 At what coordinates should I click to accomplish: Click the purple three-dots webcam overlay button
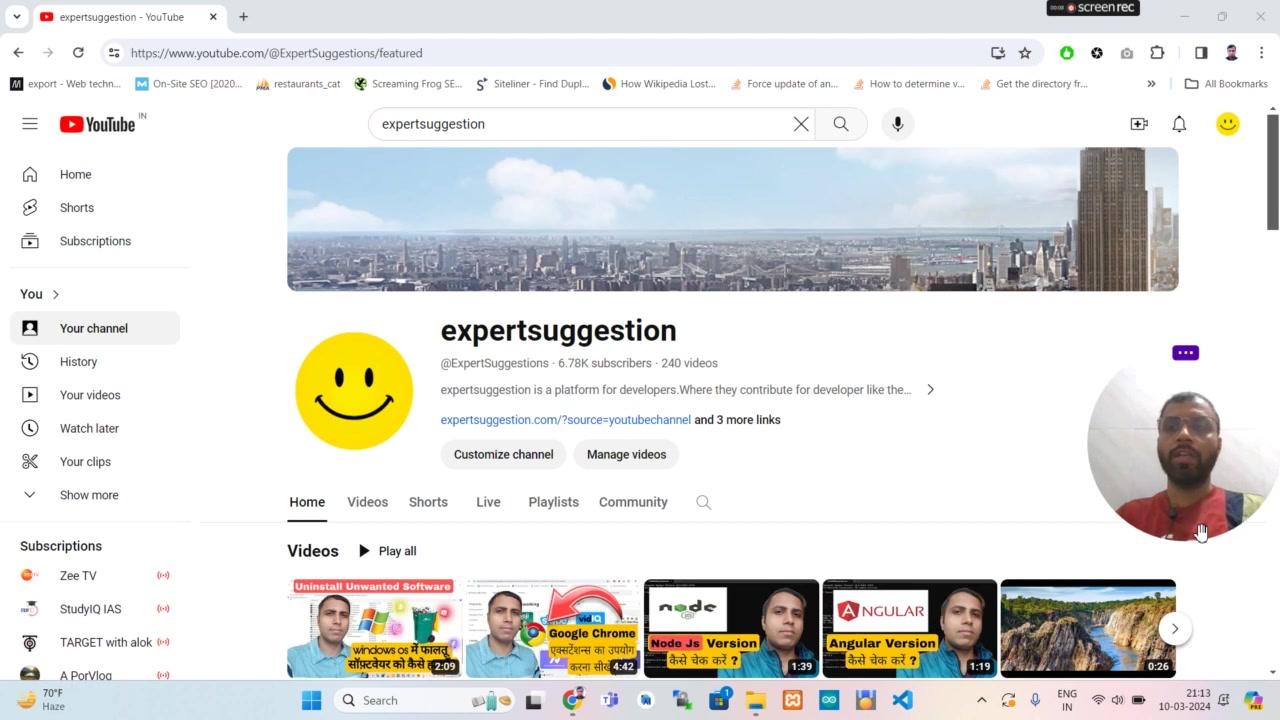coord(1185,353)
